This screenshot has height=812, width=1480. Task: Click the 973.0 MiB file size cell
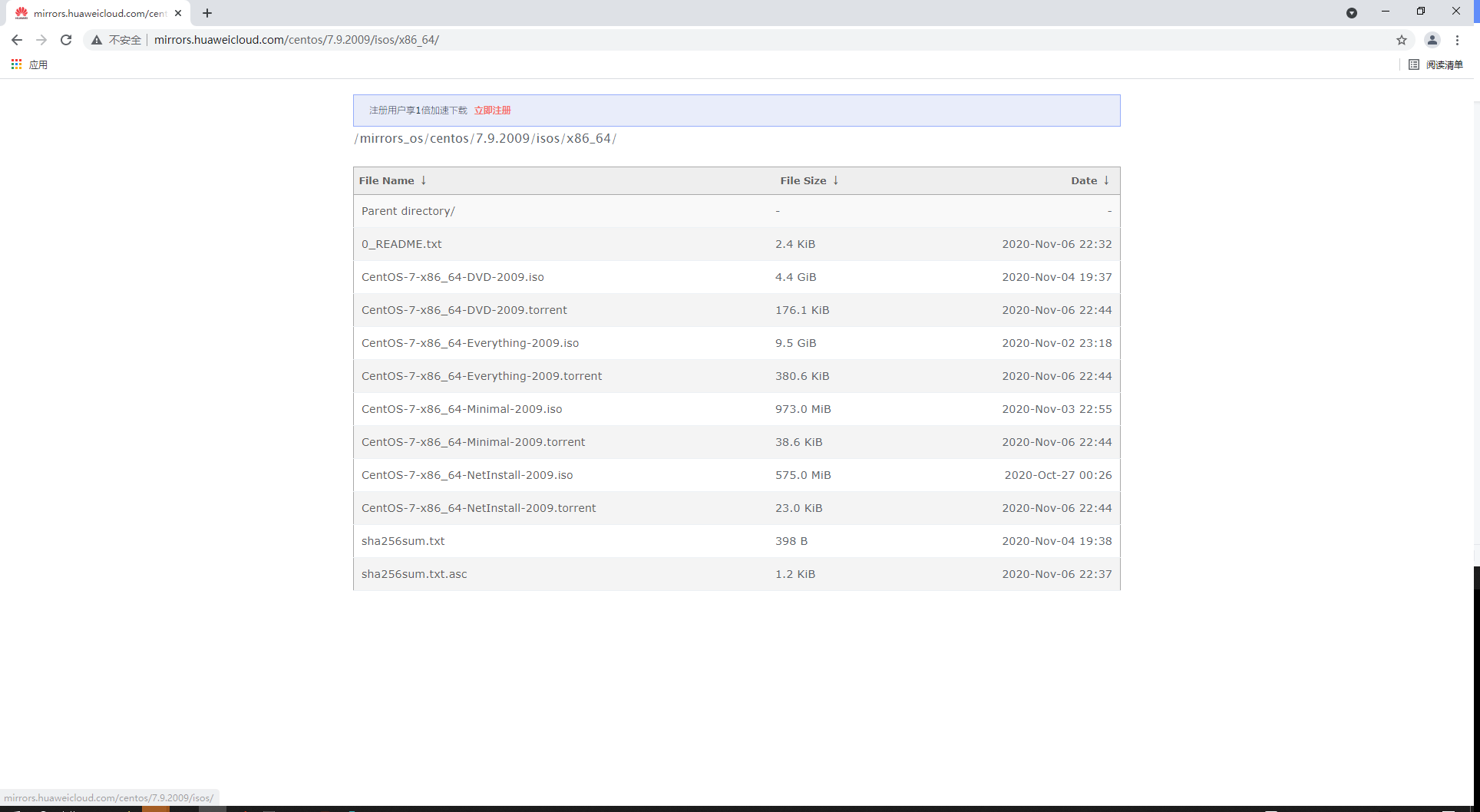pyautogui.click(x=803, y=409)
